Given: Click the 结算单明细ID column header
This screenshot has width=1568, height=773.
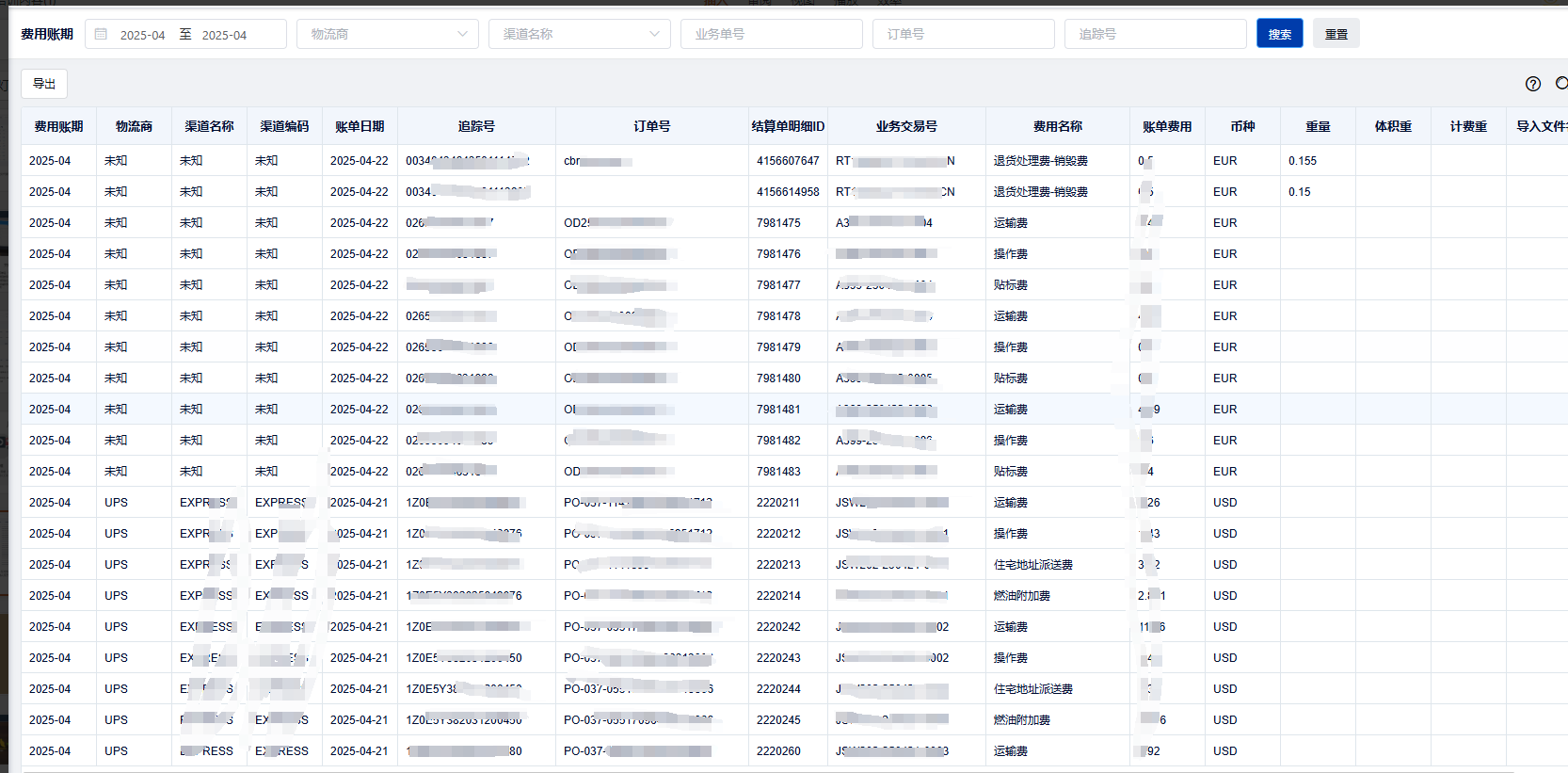Looking at the screenshot, I should pyautogui.click(x=788, y=126).
